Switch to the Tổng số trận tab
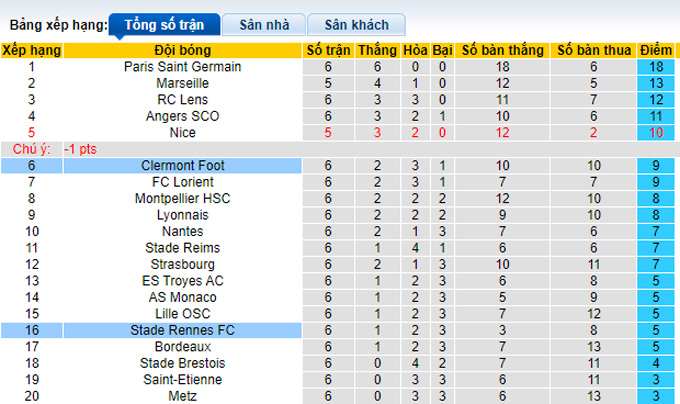 163,25
